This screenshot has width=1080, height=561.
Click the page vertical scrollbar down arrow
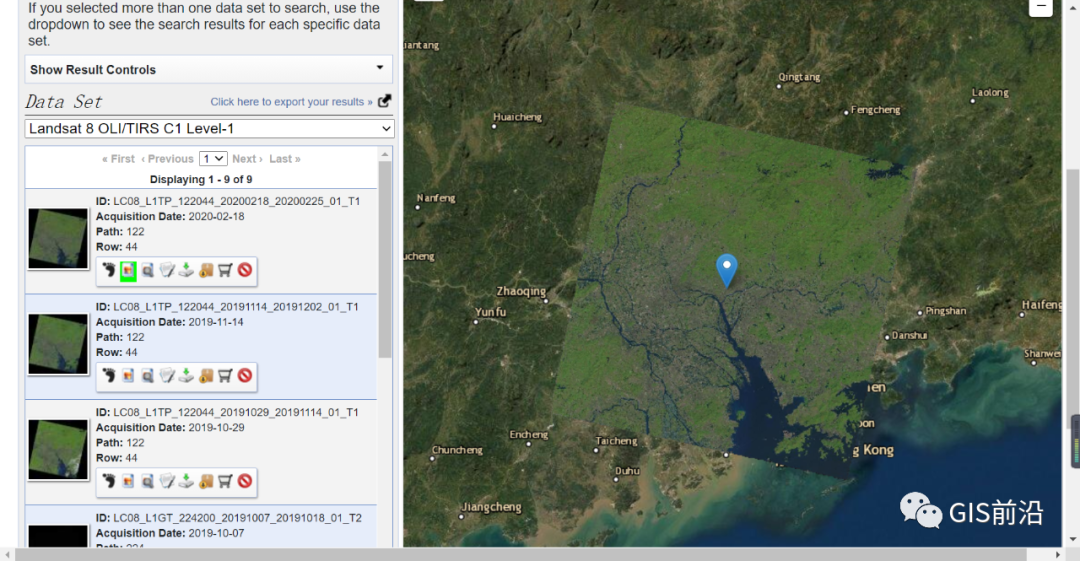[x=1073, y=540]
